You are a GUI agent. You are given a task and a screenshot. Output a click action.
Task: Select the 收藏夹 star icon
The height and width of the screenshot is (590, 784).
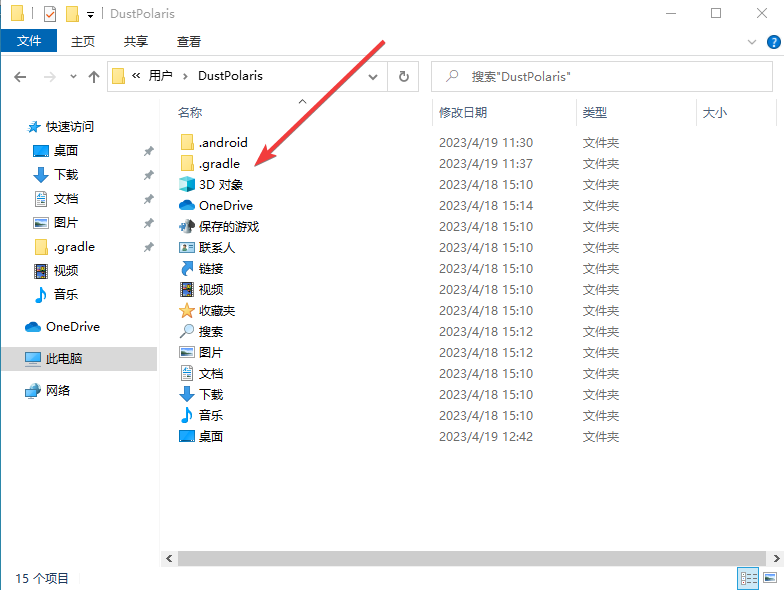click(x=187, y=310)
